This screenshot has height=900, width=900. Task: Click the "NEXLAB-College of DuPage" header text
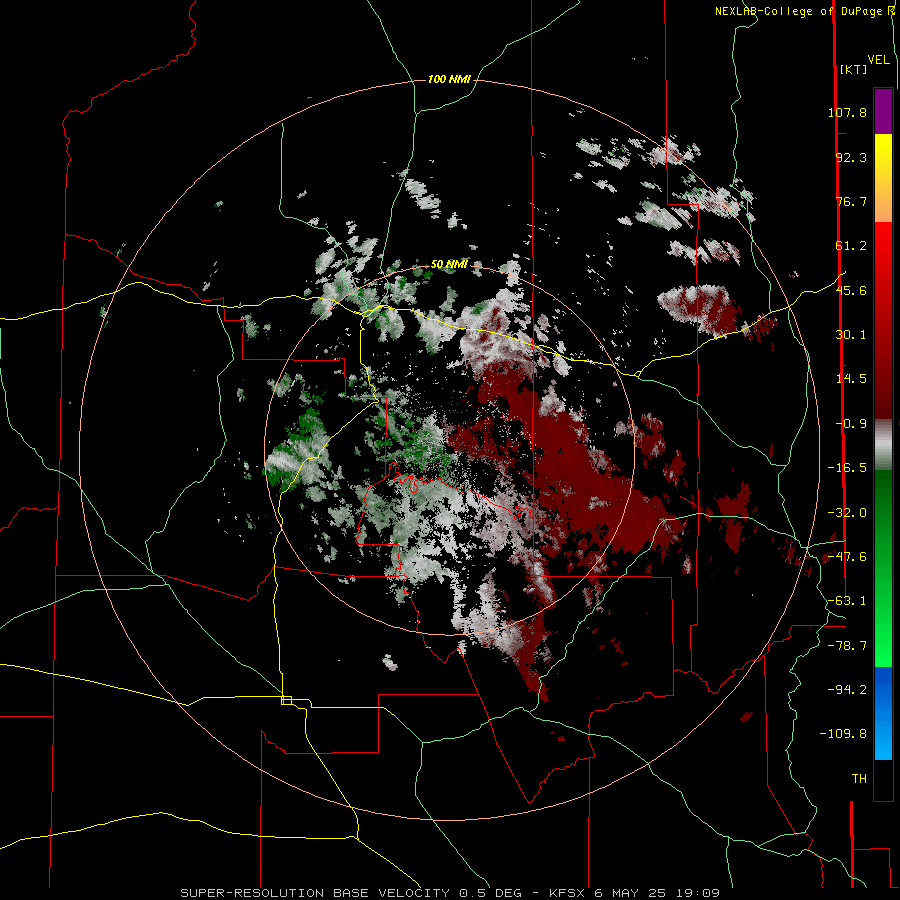[x=801, y=11]
